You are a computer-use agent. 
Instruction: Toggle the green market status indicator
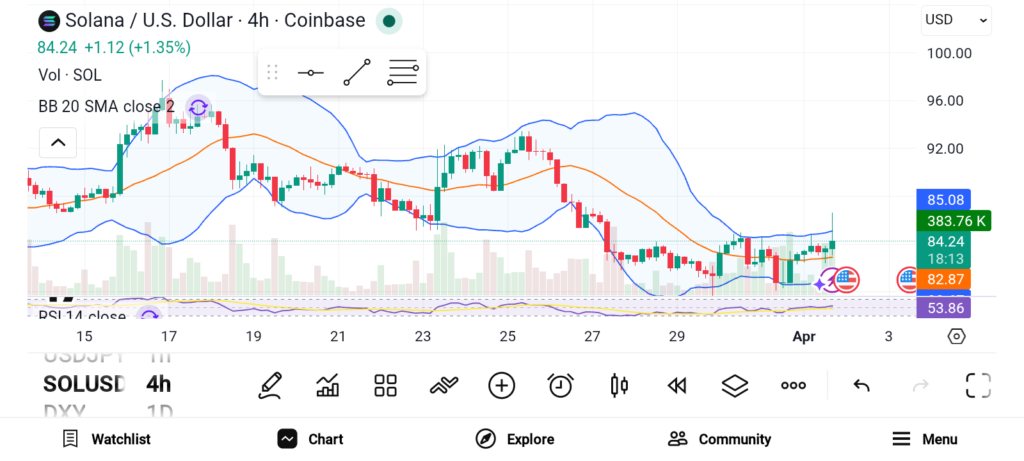(389, 20)
